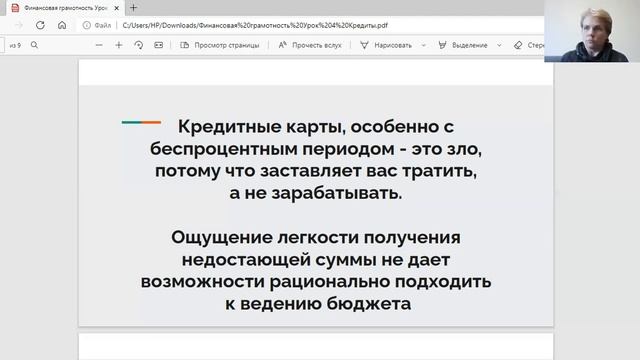Click the text 'Ощущение легкости получения'

[316, 238]
